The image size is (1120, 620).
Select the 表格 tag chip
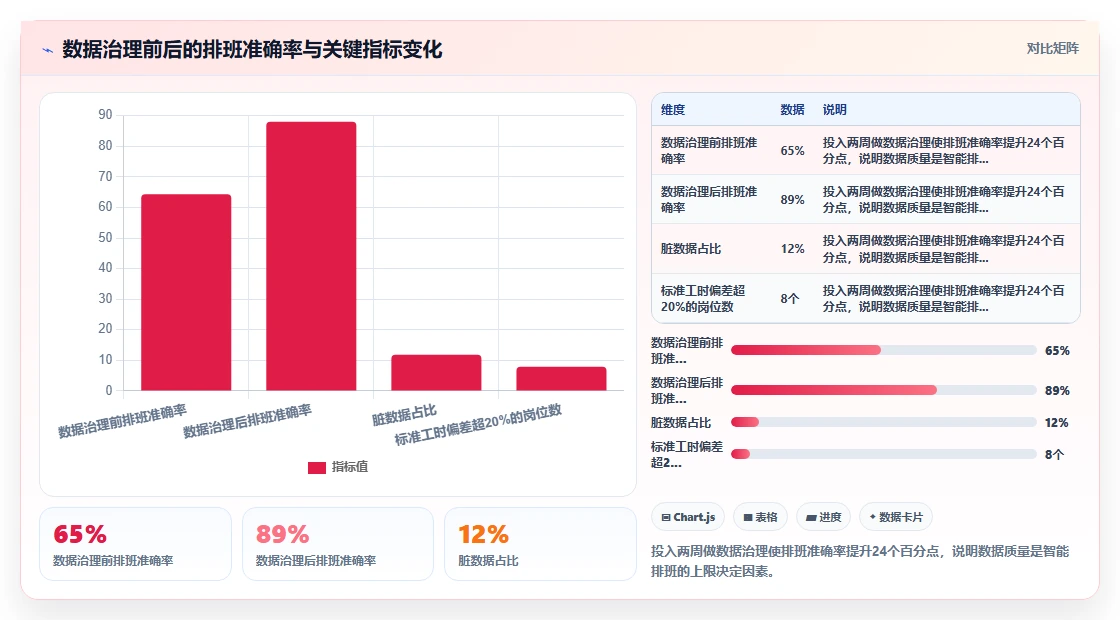pyautogui.click(x=760, y=517)
